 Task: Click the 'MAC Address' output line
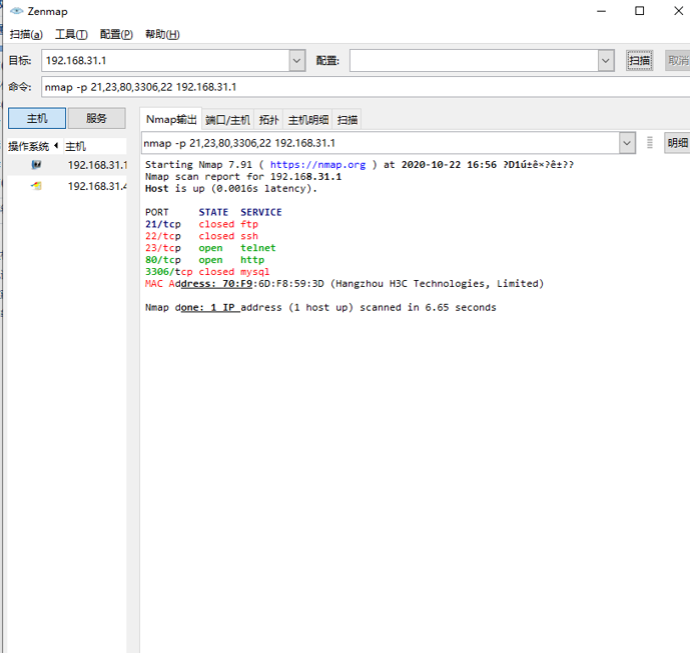click(345, 283)
